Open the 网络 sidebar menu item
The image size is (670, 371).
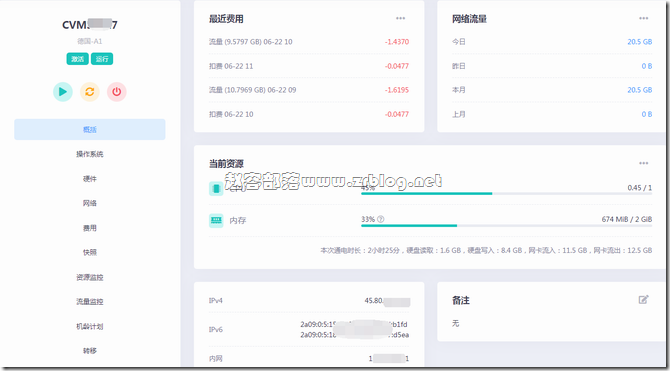click(90, 203)
